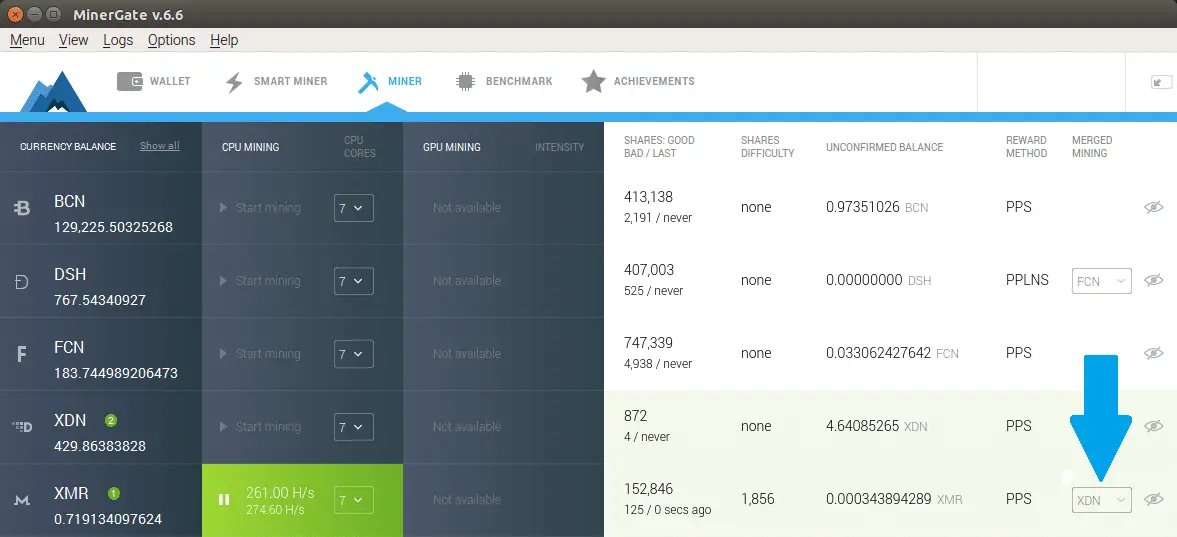Hide the FCN row using eye icon
This screenshot has height=537, width=1177.
pos(1154,353)
